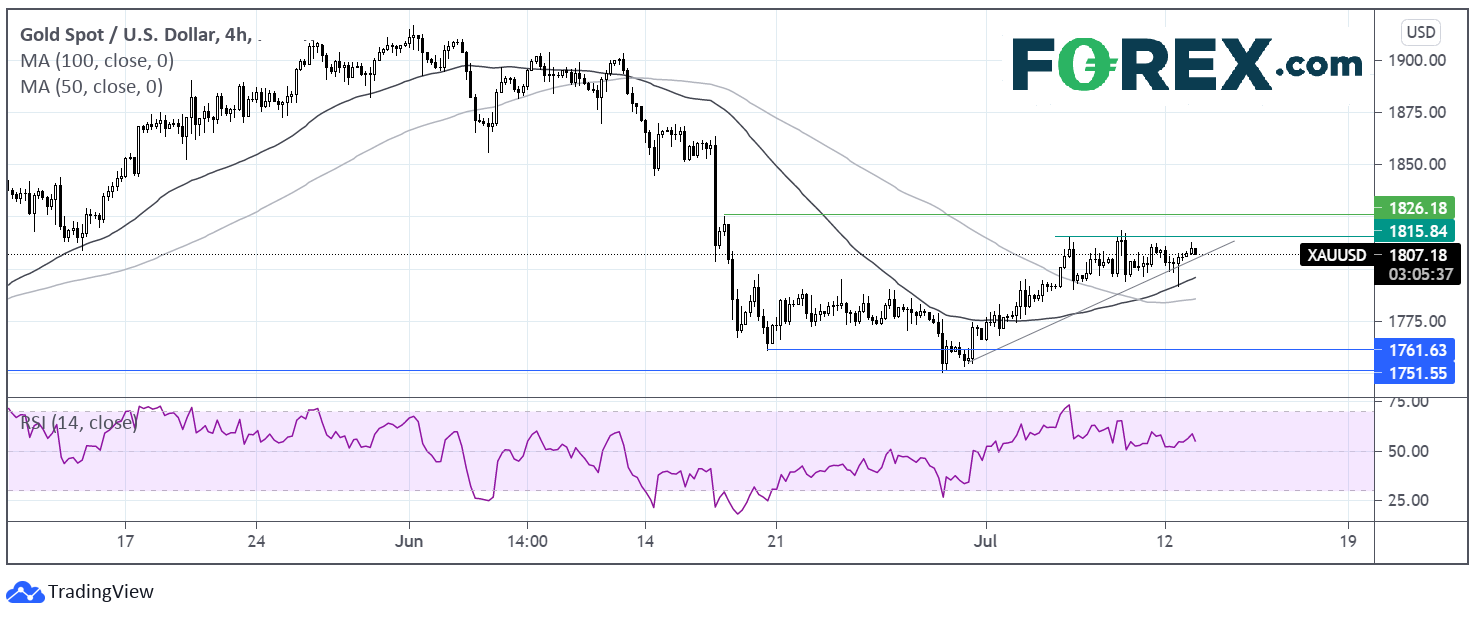Open the TradingView text link
This screenshot has height=619, width=1478.
pos(101,592)
